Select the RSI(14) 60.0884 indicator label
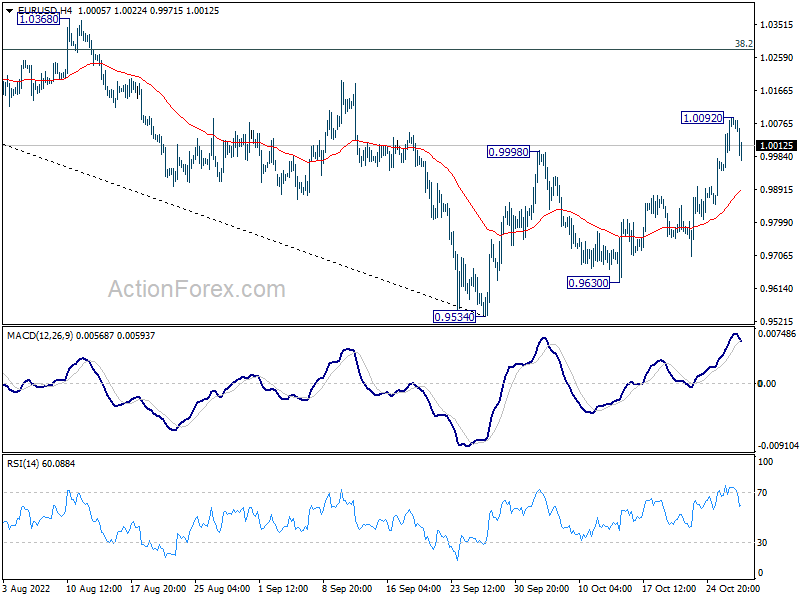 coord(41,464)
